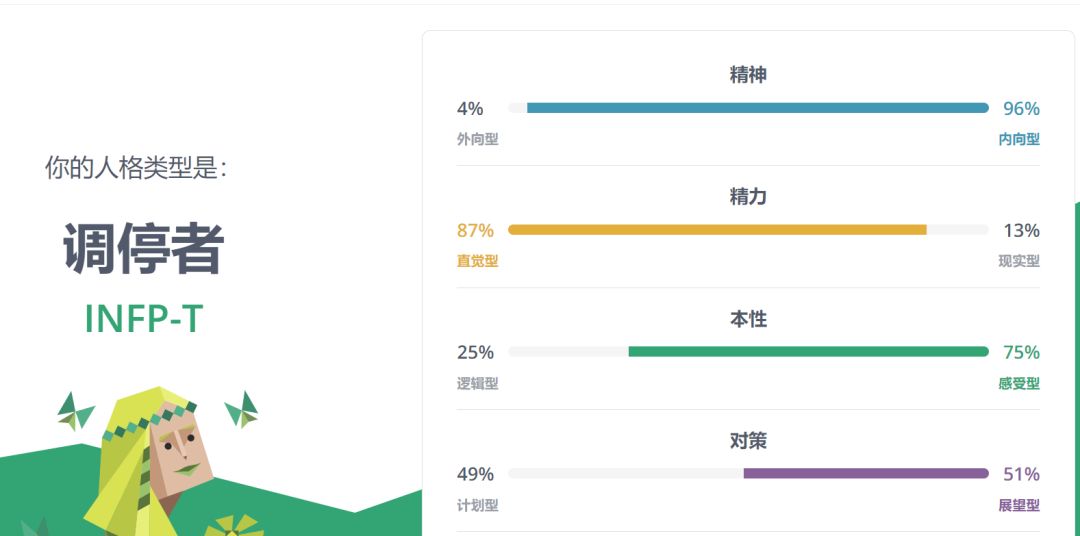
Task: Click the 96% introvert percentage
Action: click(x=1021, y=109)
